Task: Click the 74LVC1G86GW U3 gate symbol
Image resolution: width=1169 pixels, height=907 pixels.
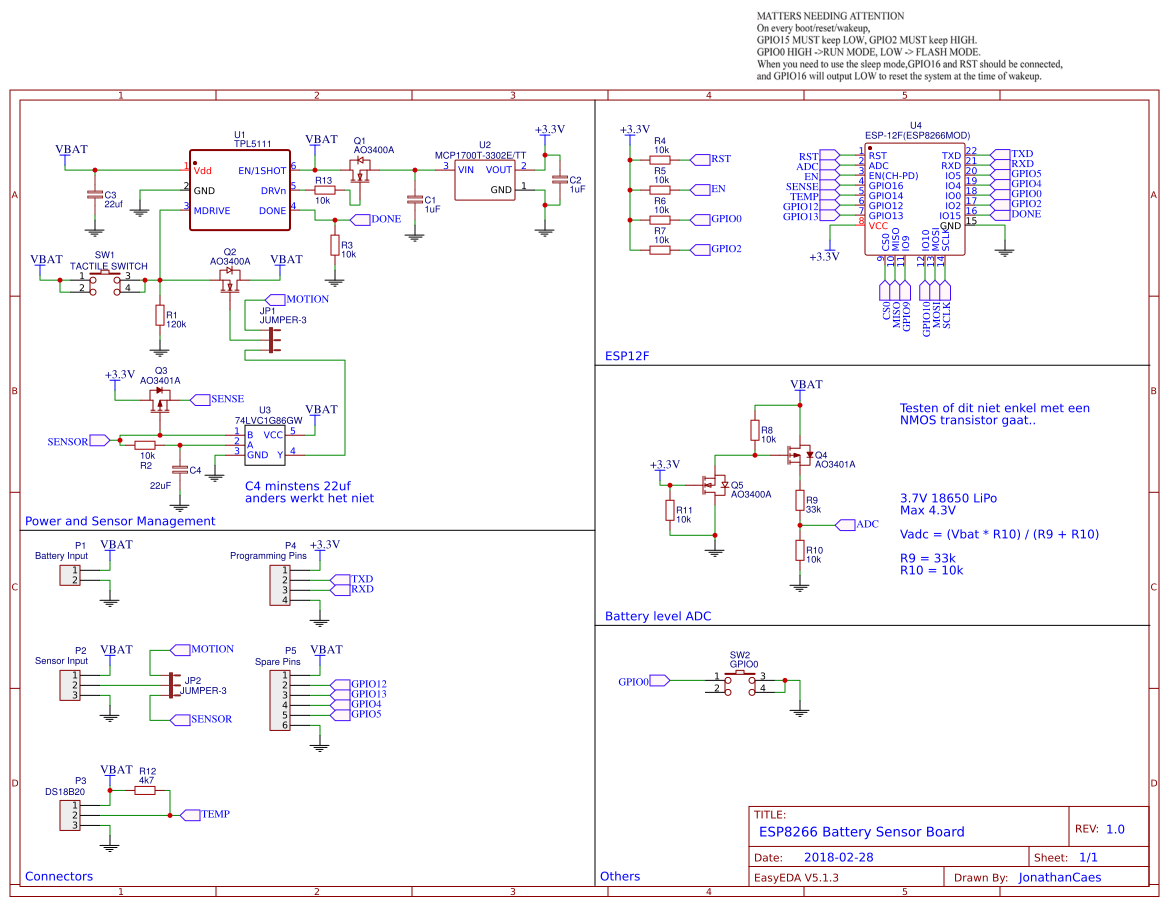Action: click(x=265, y=445)
